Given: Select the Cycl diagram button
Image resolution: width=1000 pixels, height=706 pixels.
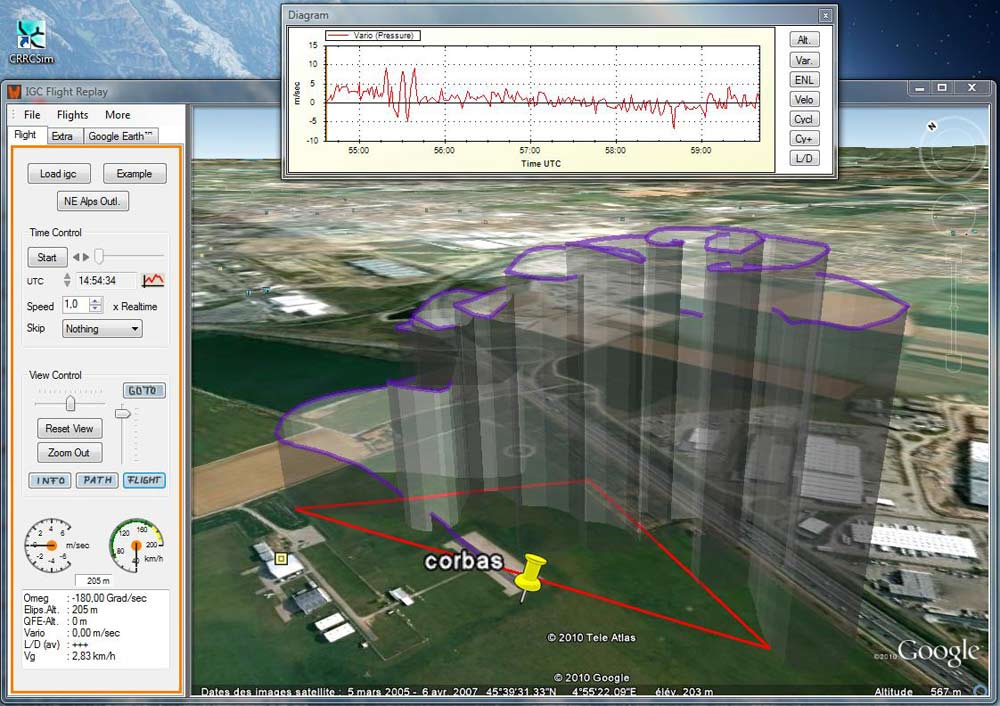Looking at the screenshot, I should pyautogui.click(x=804, y=119).
